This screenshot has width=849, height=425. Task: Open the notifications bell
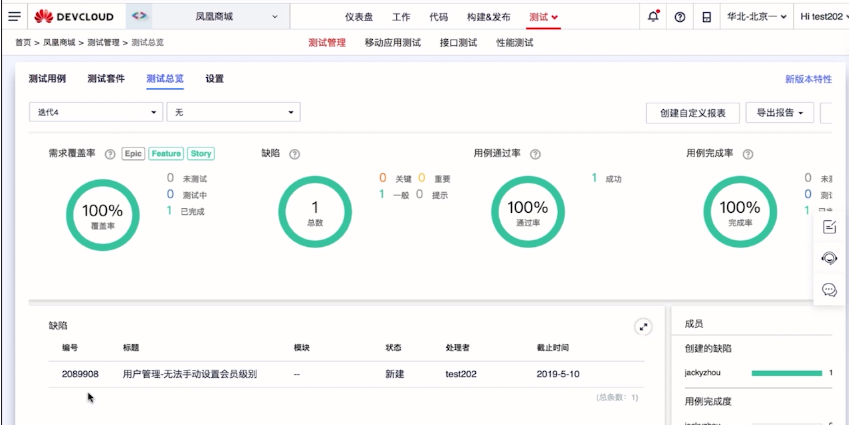pyautogui.click(x=654, y=16)
